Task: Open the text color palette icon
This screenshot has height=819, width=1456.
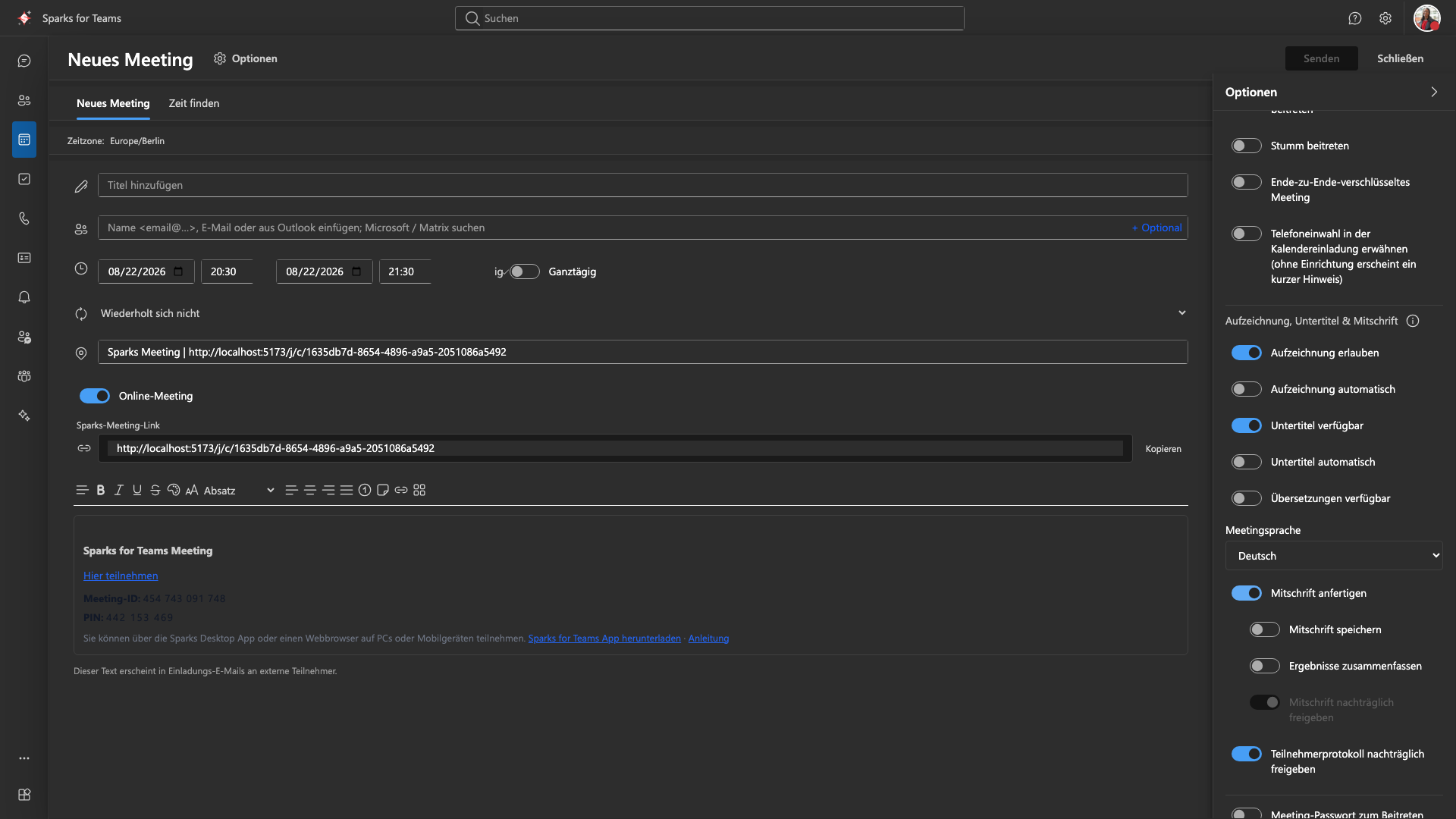Action: click(x=174, y=490)
